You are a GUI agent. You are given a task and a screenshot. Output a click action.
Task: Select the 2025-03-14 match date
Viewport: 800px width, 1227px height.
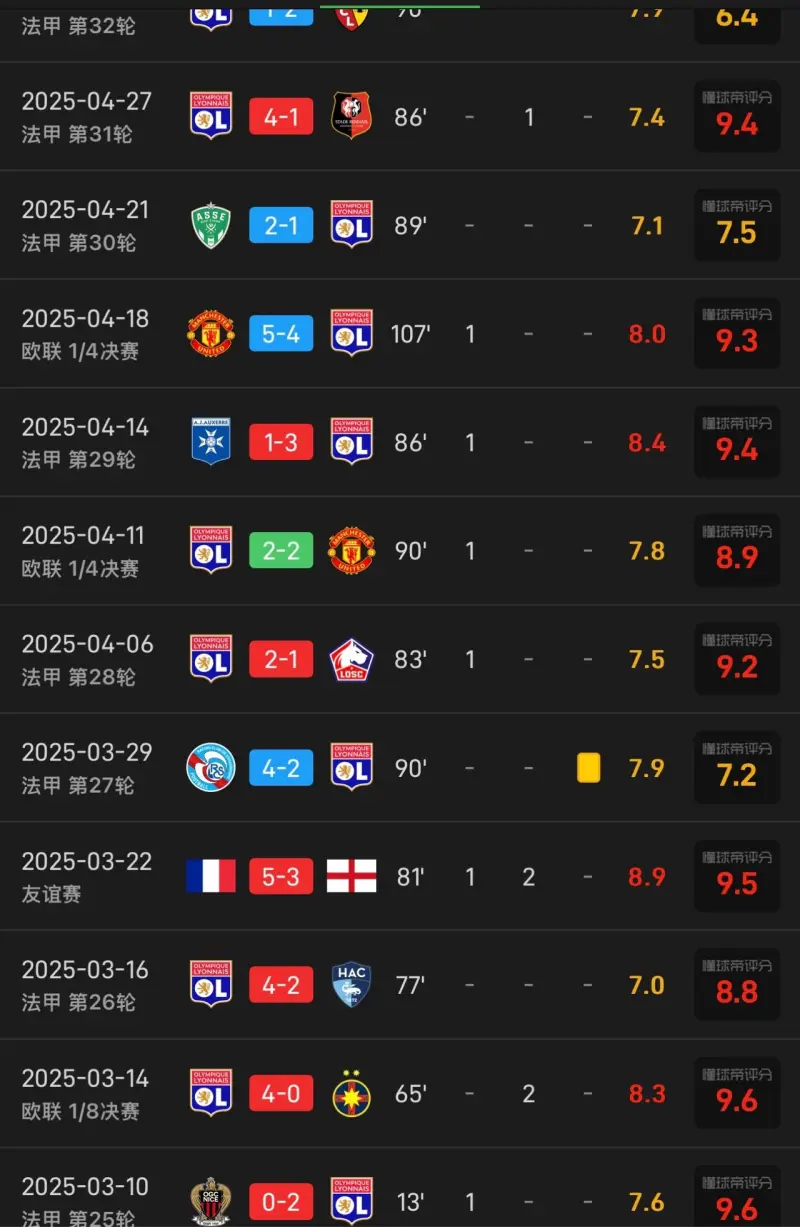tap(85, 1078)
